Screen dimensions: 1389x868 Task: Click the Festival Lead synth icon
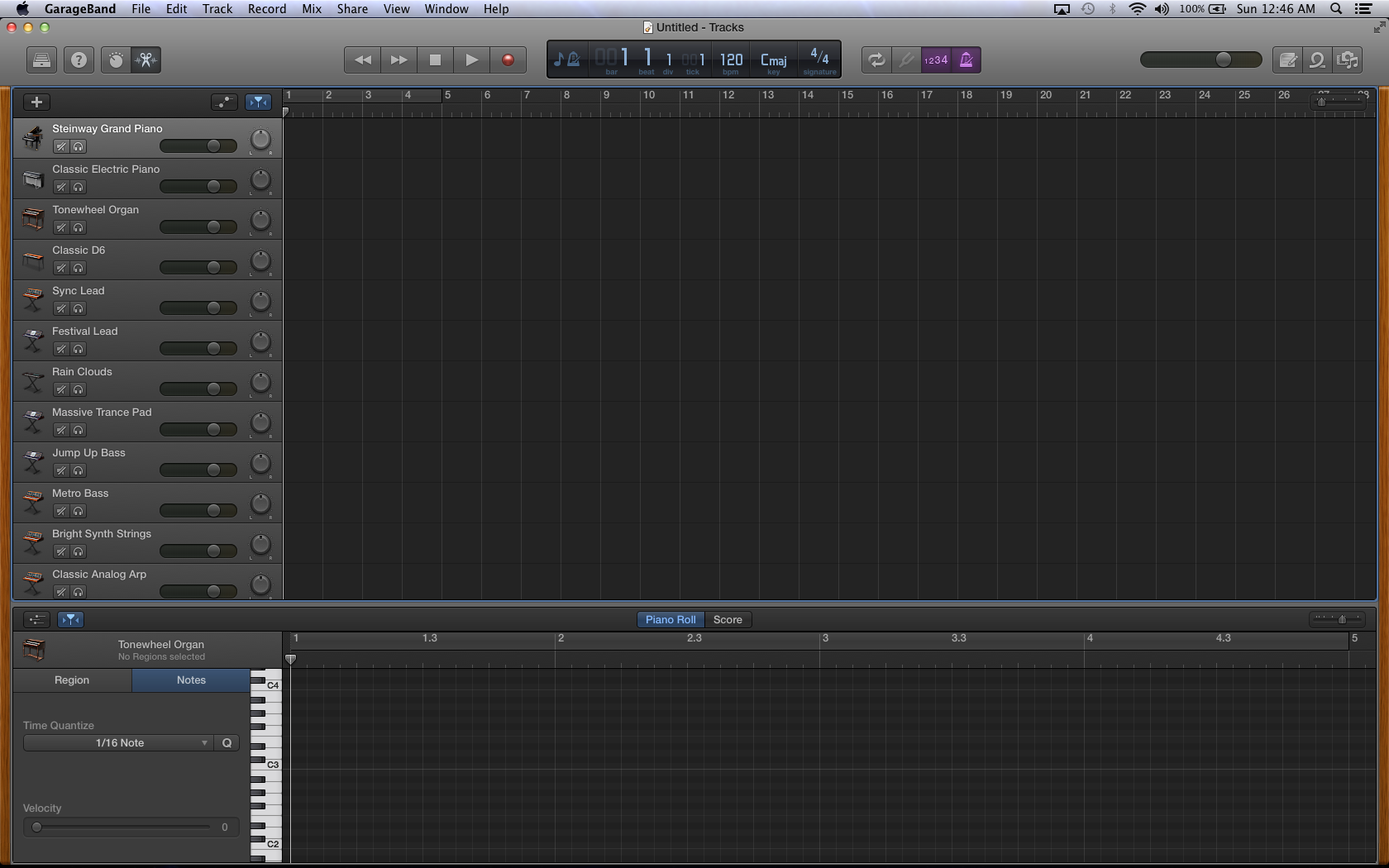(32, 341)
